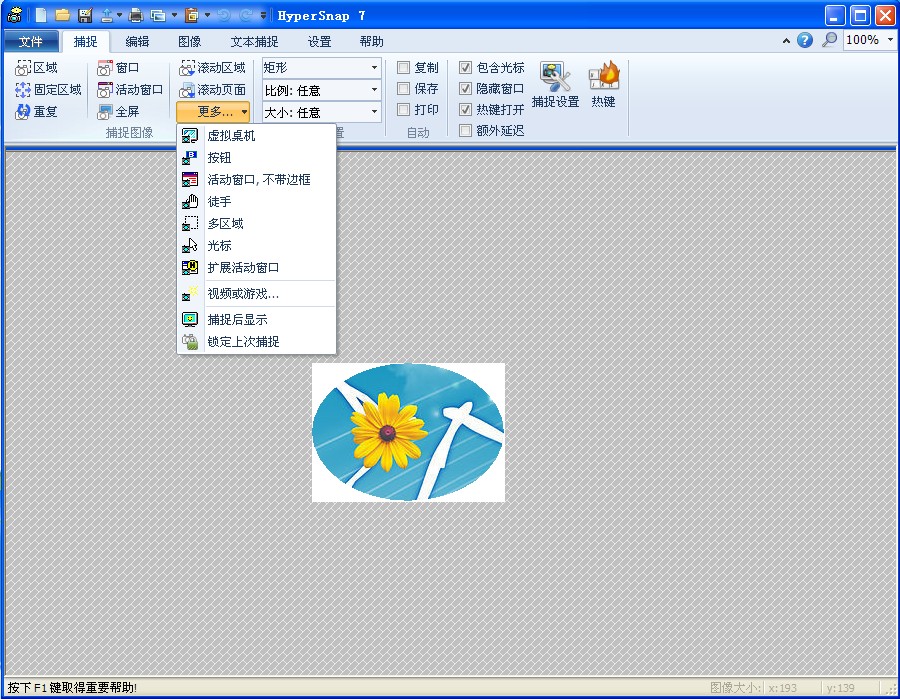
Task: Click 重复 repeat capture
Action: point(37,111)
